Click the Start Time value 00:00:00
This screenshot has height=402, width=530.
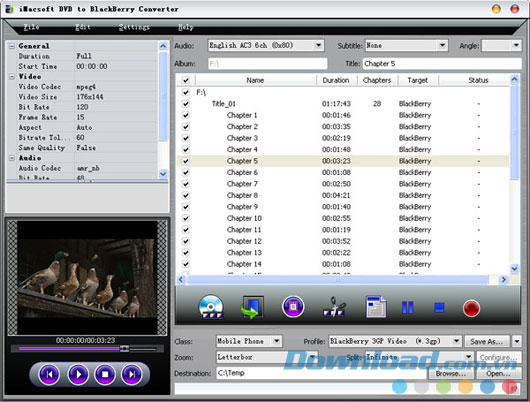tap(92, 67)
